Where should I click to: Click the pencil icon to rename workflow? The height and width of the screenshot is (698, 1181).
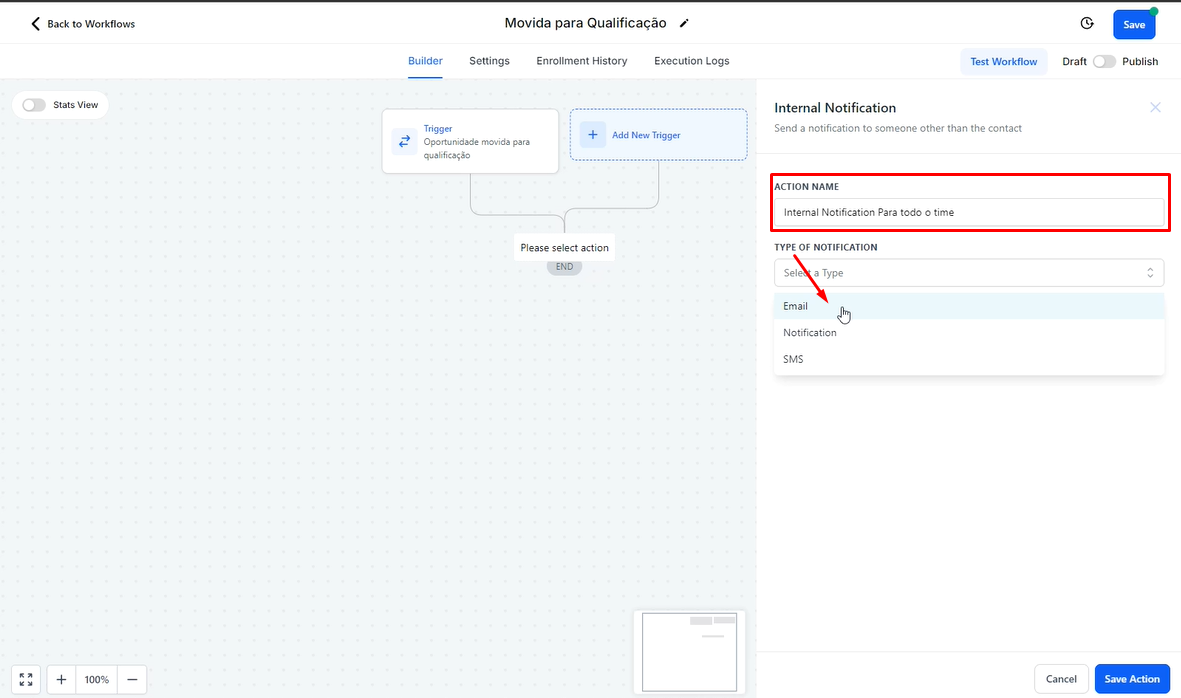pos(684,23)
